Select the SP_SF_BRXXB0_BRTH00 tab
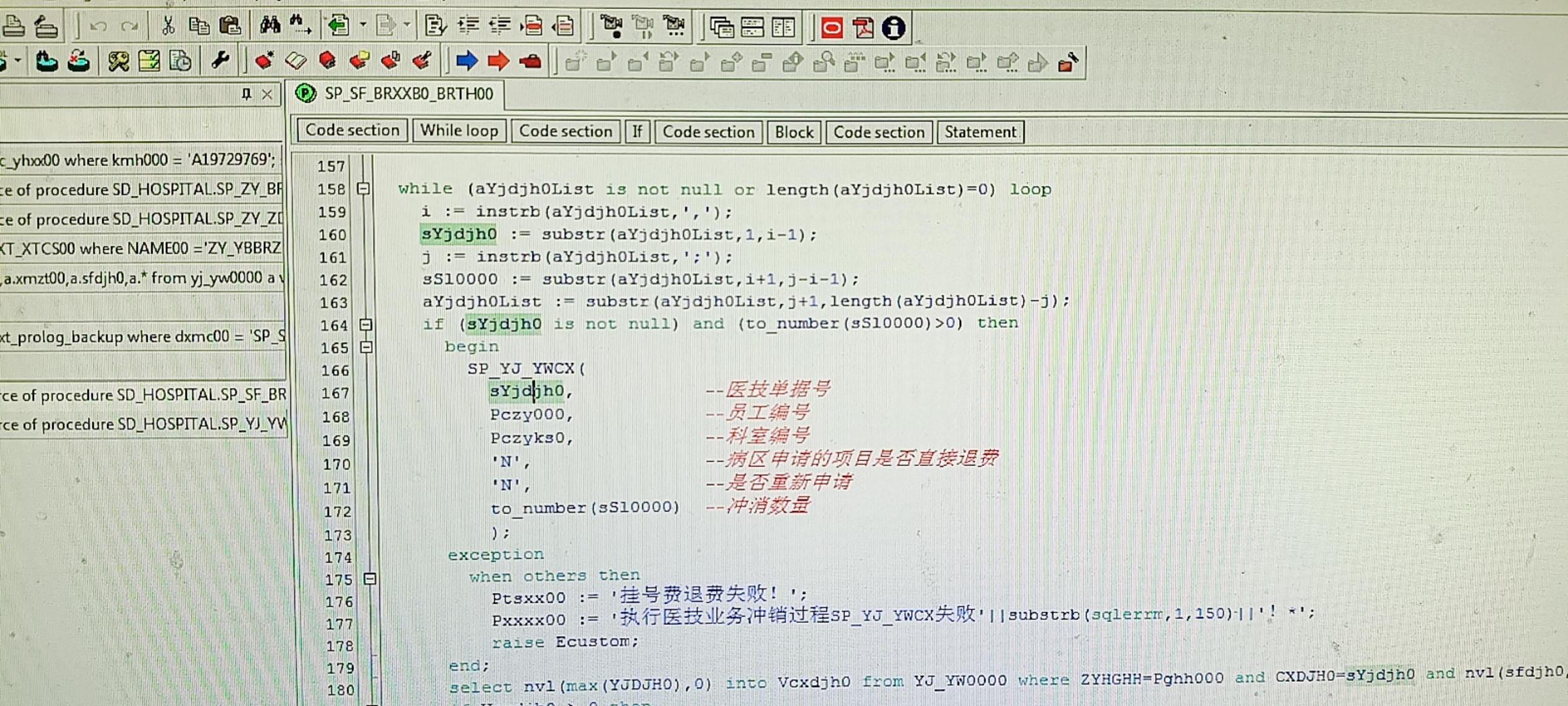 click(x=408, y=94)
